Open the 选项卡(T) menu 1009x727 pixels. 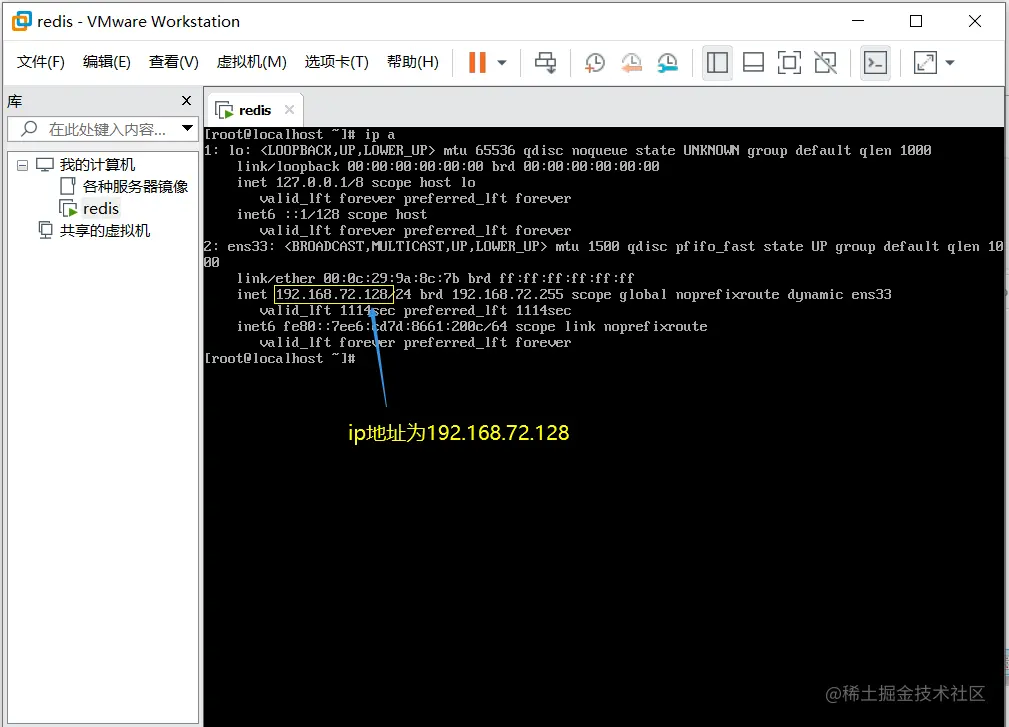pyautogui.click(x=337, y=62)
